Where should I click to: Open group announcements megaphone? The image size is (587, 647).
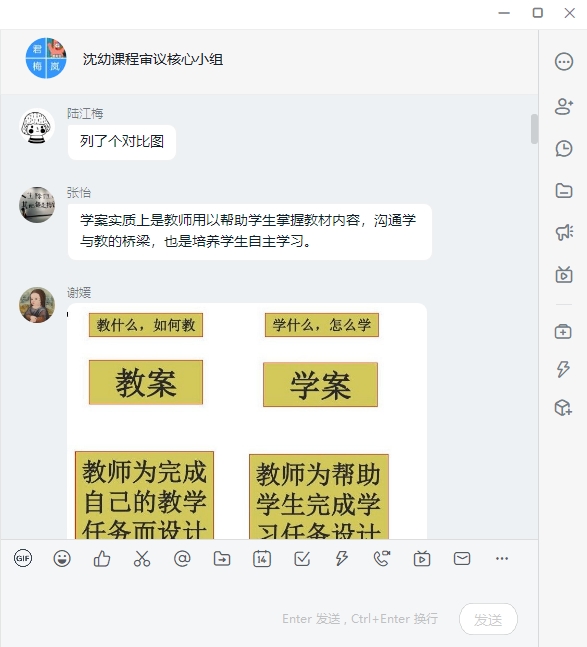click(564, 232)
